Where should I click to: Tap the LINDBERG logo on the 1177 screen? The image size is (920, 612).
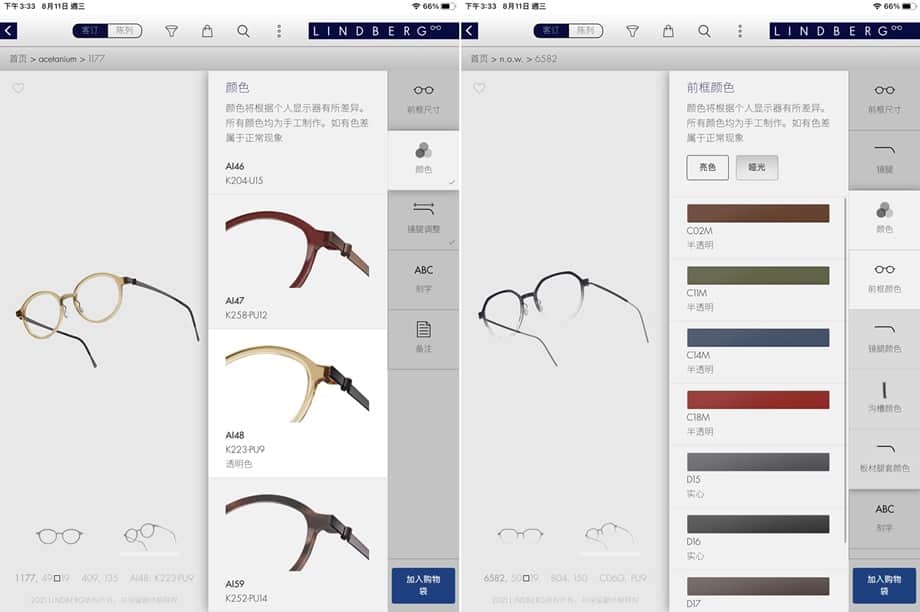[x=383, y=31]
